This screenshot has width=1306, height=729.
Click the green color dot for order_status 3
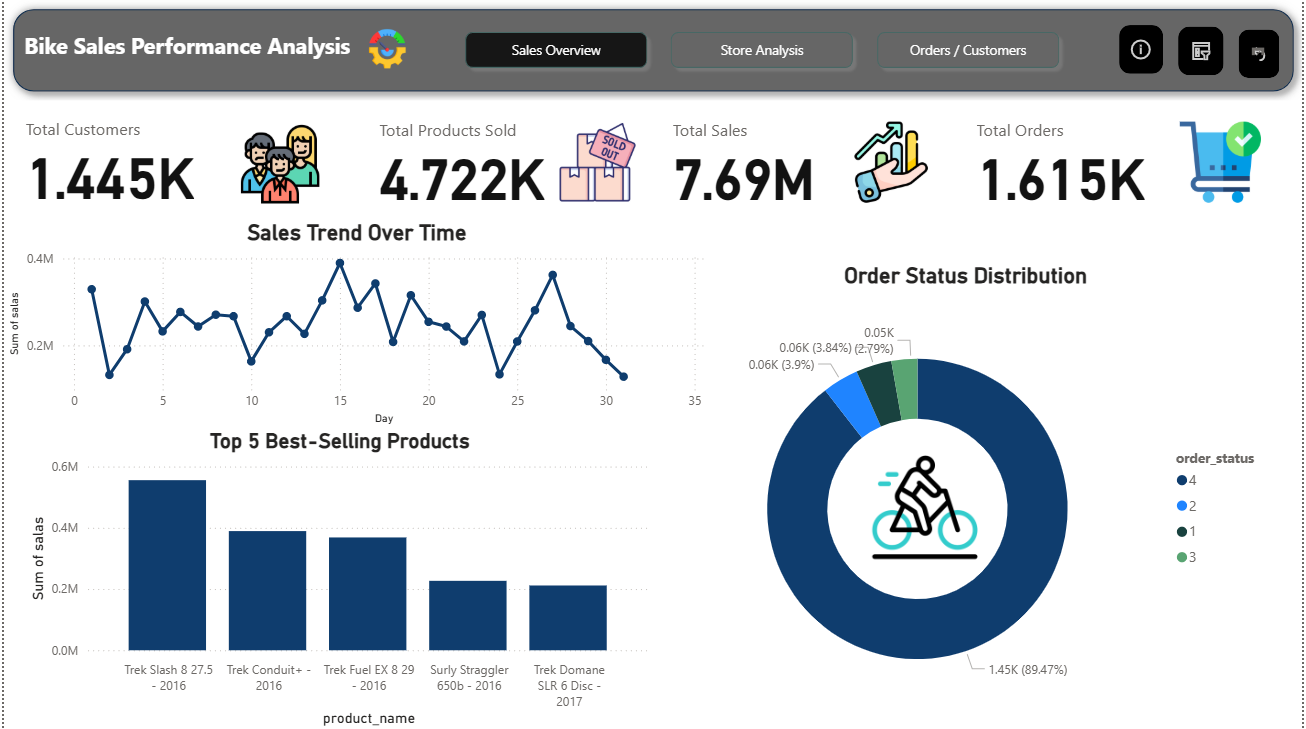tap(1179, 557)
